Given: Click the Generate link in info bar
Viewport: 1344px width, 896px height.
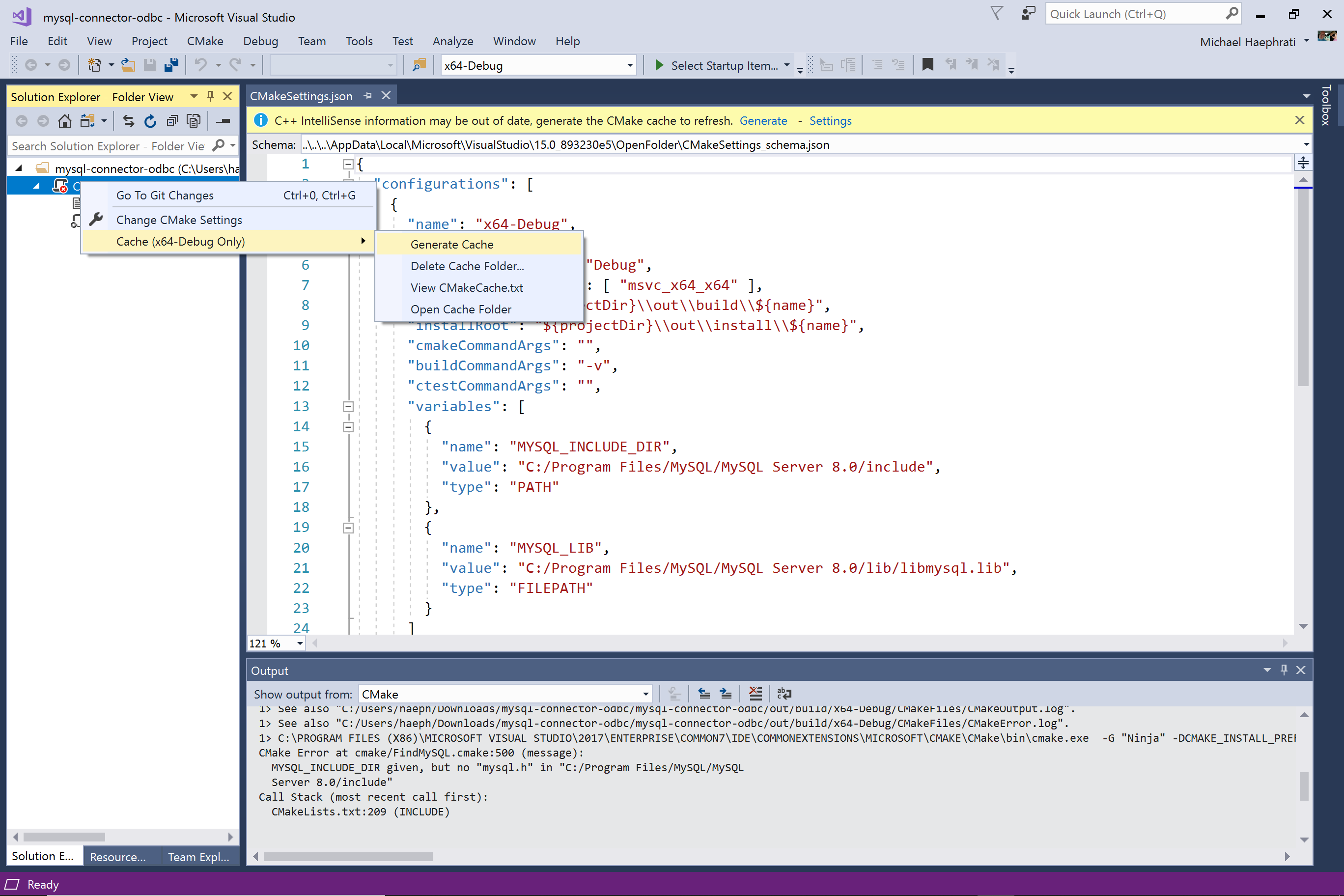Looking at the screenshot, I should 763,120.
